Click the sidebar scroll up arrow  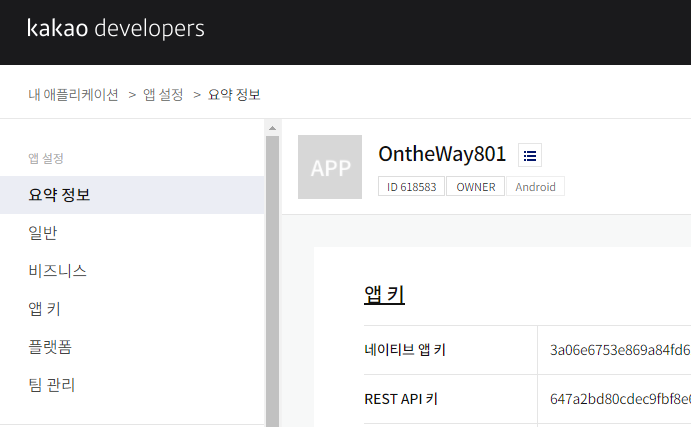click(272, 128)
